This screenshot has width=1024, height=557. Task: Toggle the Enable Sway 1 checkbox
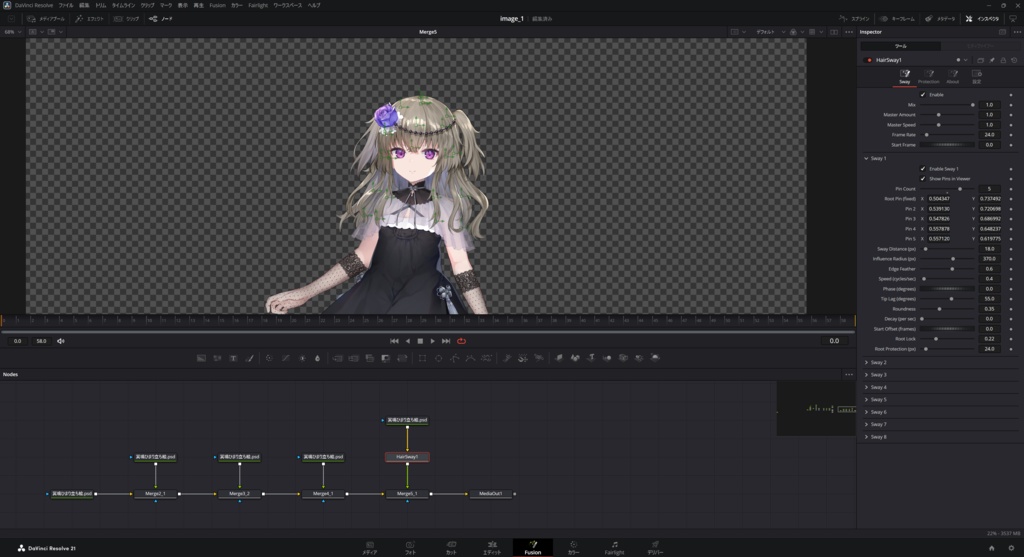(x=923, y=168)
